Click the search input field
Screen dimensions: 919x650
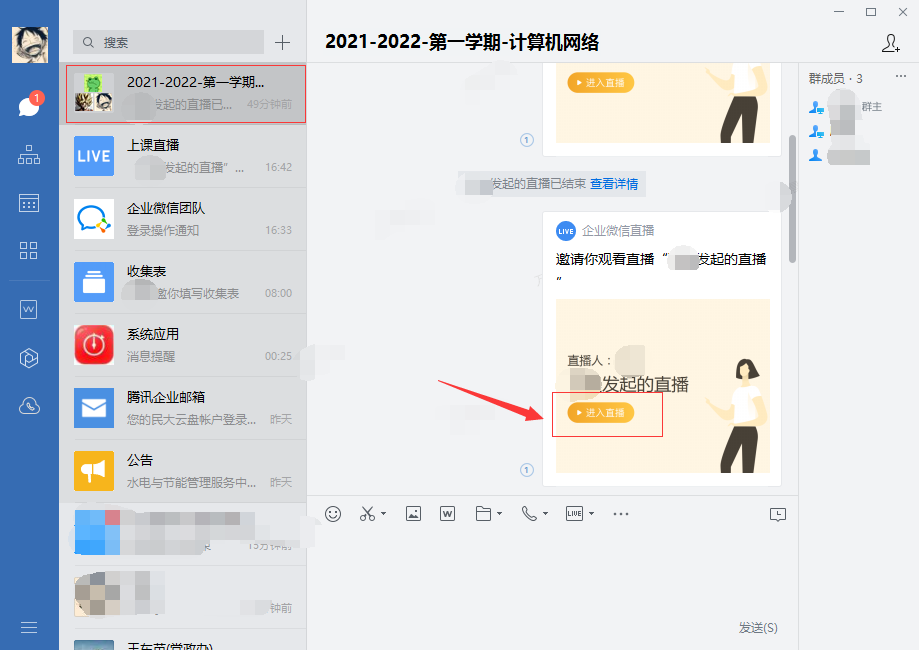click(168, 42)
